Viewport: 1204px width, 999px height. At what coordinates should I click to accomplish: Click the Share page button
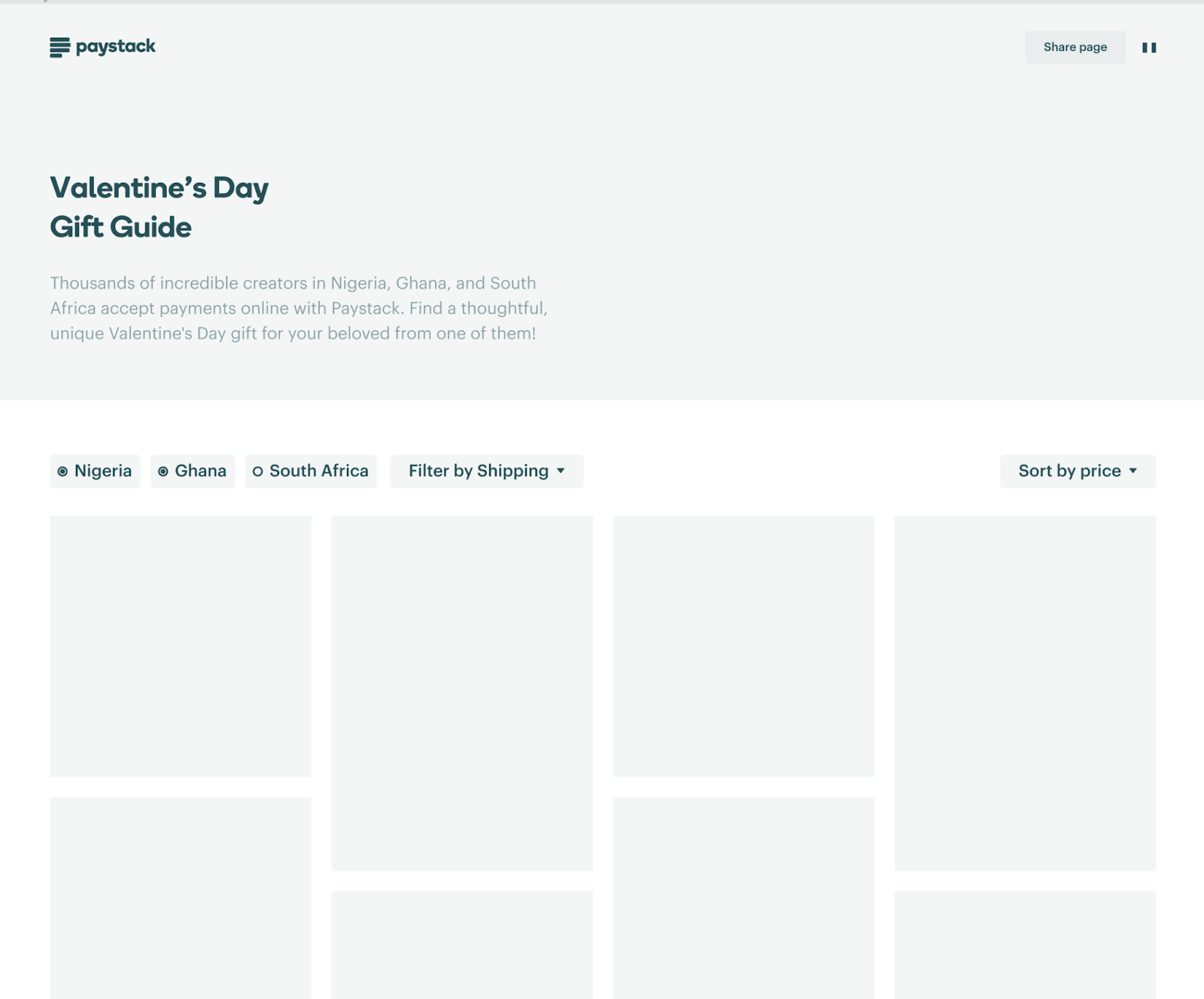(1075, 47)
